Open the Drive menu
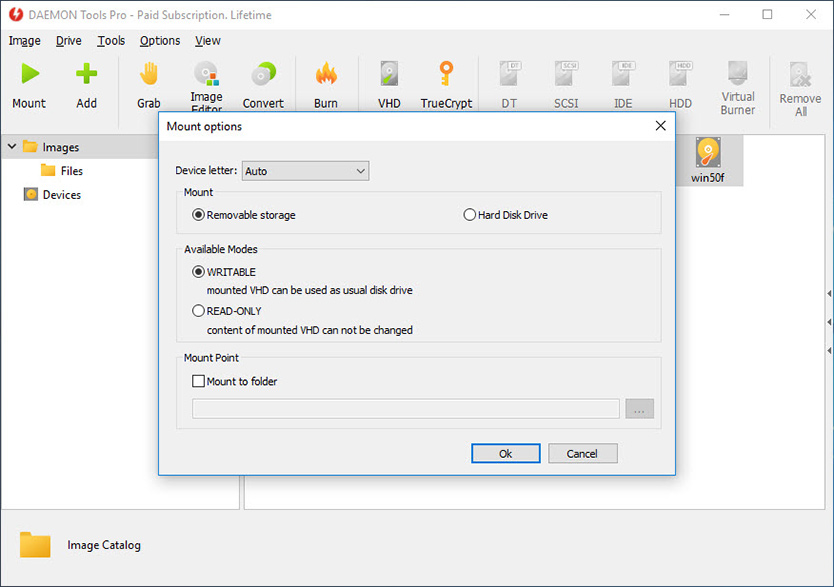The width and height of the screenshot is (834, 587). tap(69, 41)
